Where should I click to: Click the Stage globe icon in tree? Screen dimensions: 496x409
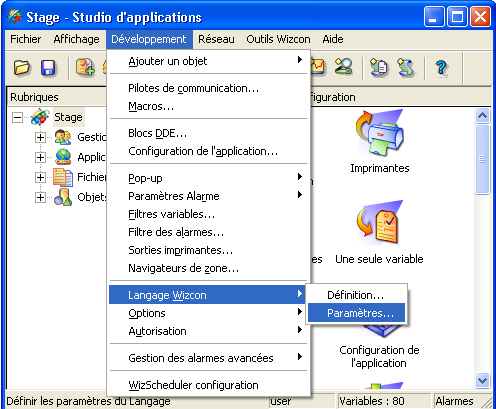point(40,117)
